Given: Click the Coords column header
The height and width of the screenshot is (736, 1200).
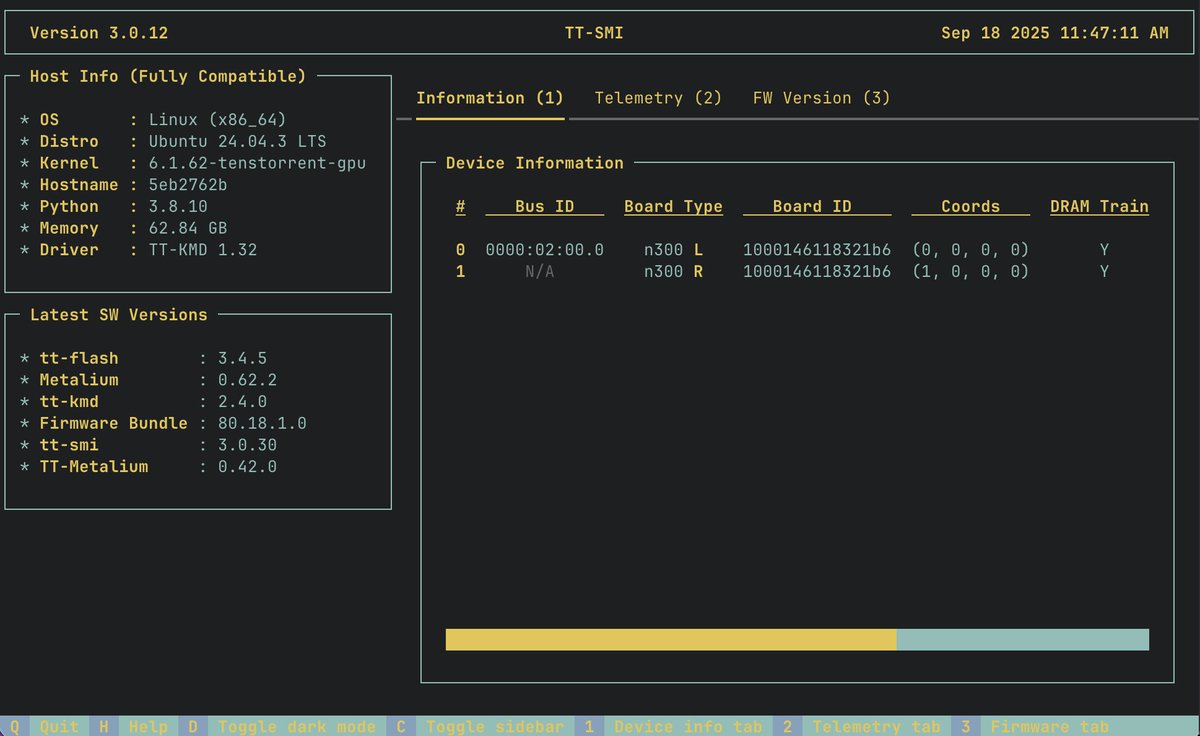Looking at the screenshot, I should click(x=970, y=206).
